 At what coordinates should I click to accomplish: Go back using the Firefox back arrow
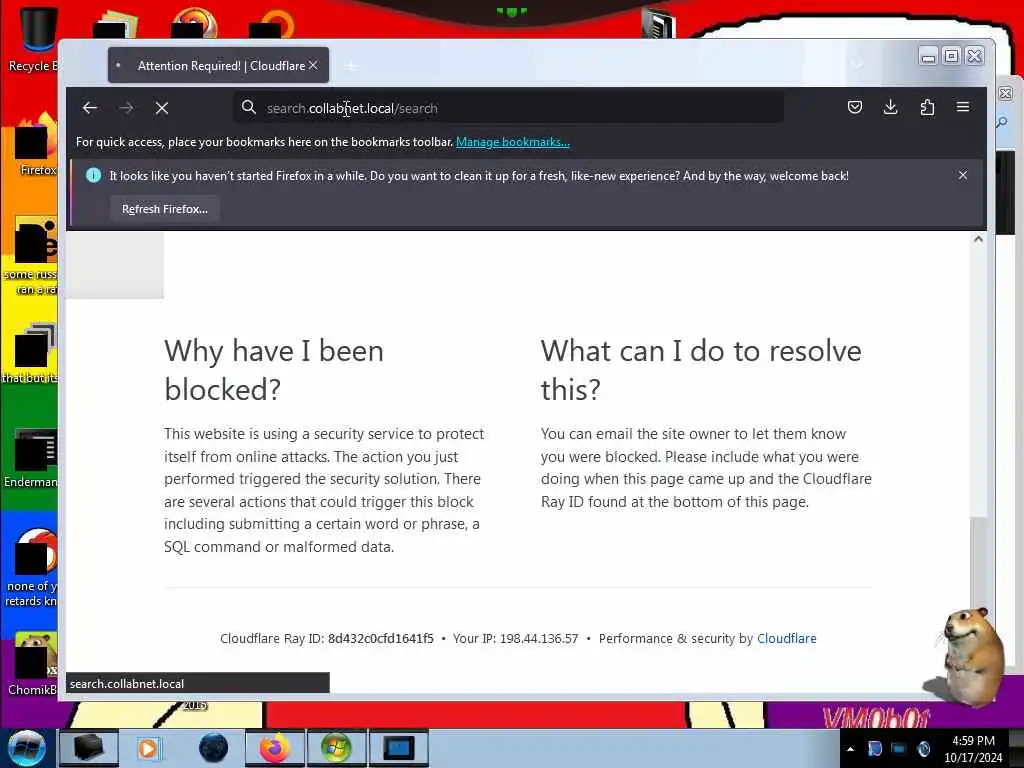pos(90,108)
